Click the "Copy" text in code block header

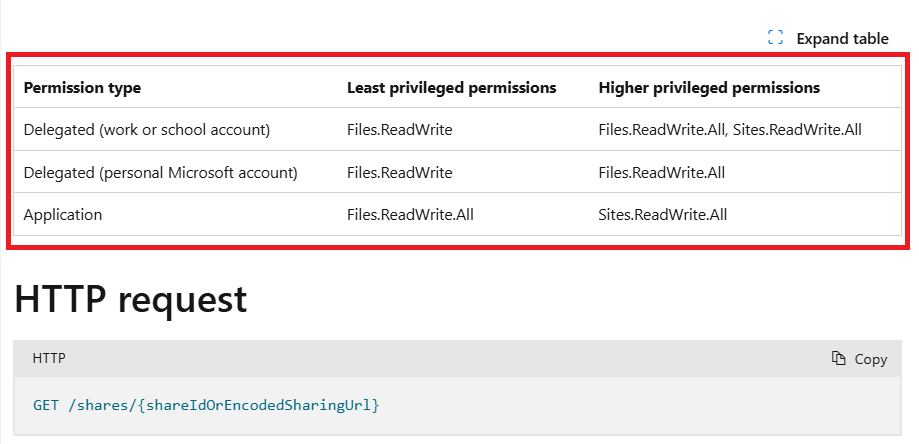point(870,359)
